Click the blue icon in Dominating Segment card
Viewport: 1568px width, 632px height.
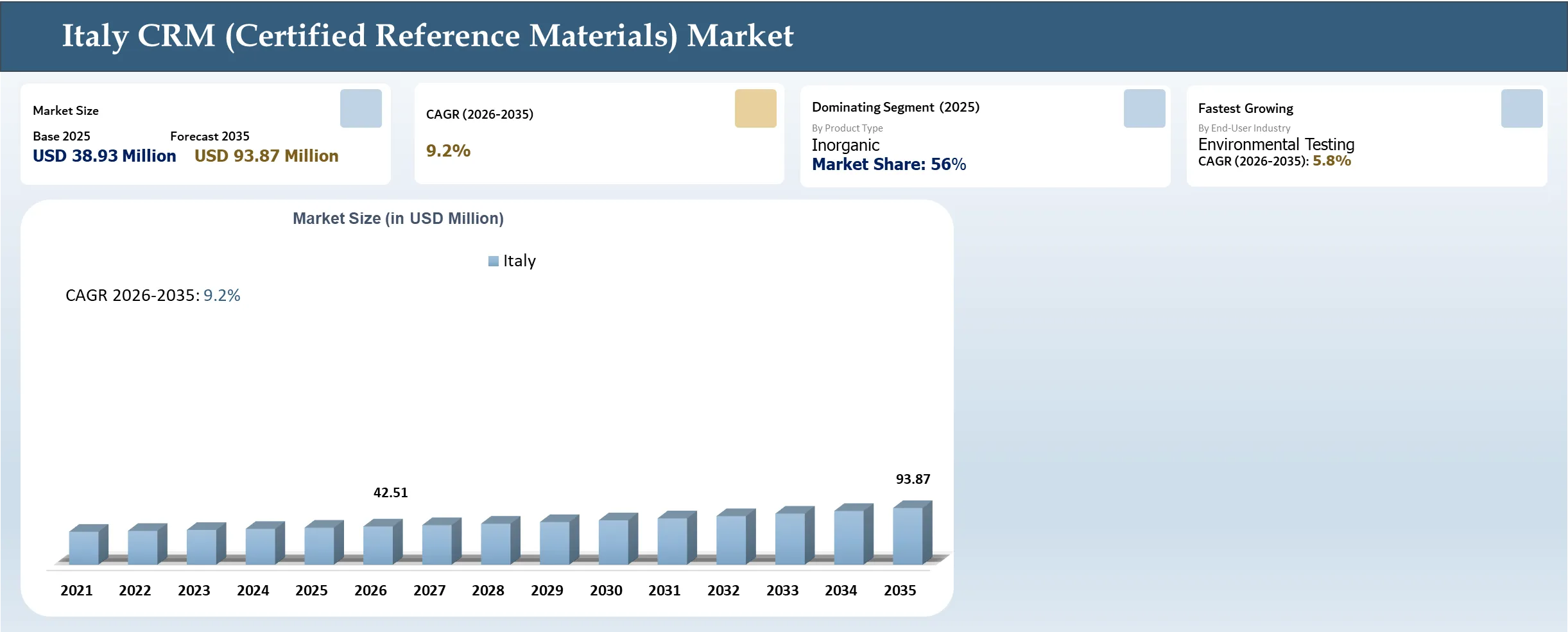(x=1144, y=108)
